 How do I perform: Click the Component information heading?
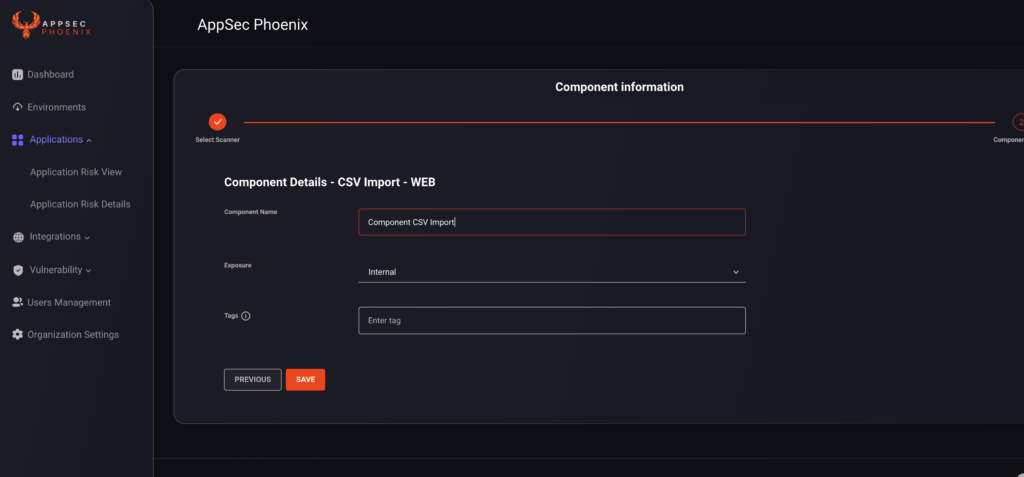(x=619, y=87)
